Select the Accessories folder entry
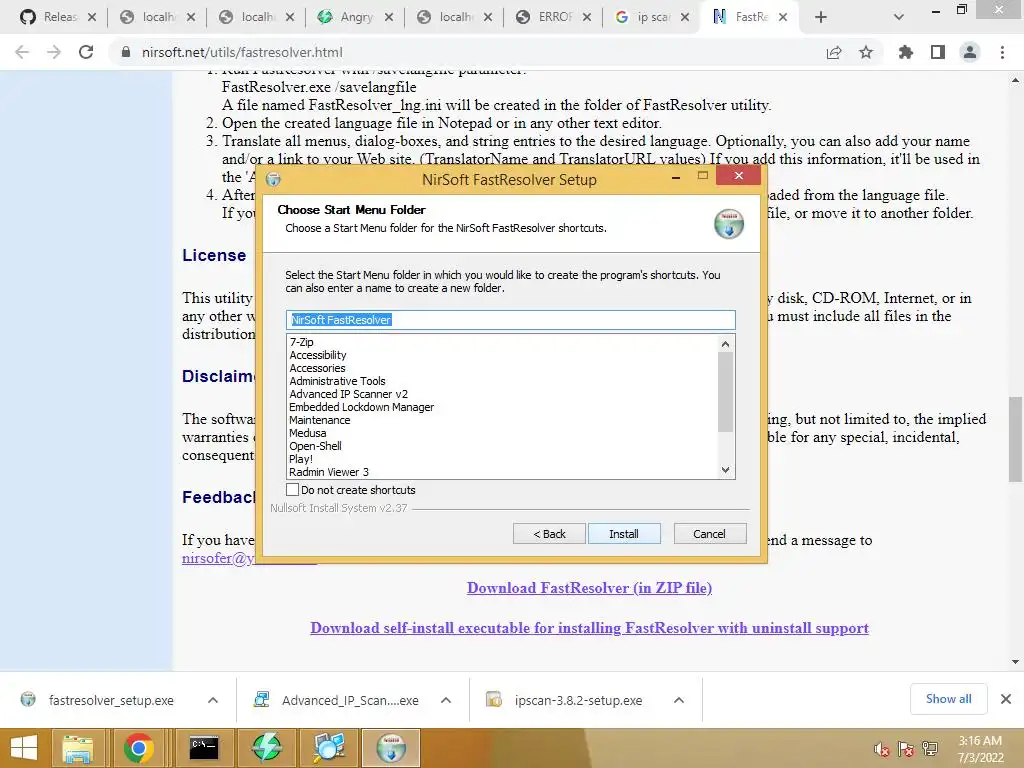Screen dimensions: 1024x768 [317, 368]
